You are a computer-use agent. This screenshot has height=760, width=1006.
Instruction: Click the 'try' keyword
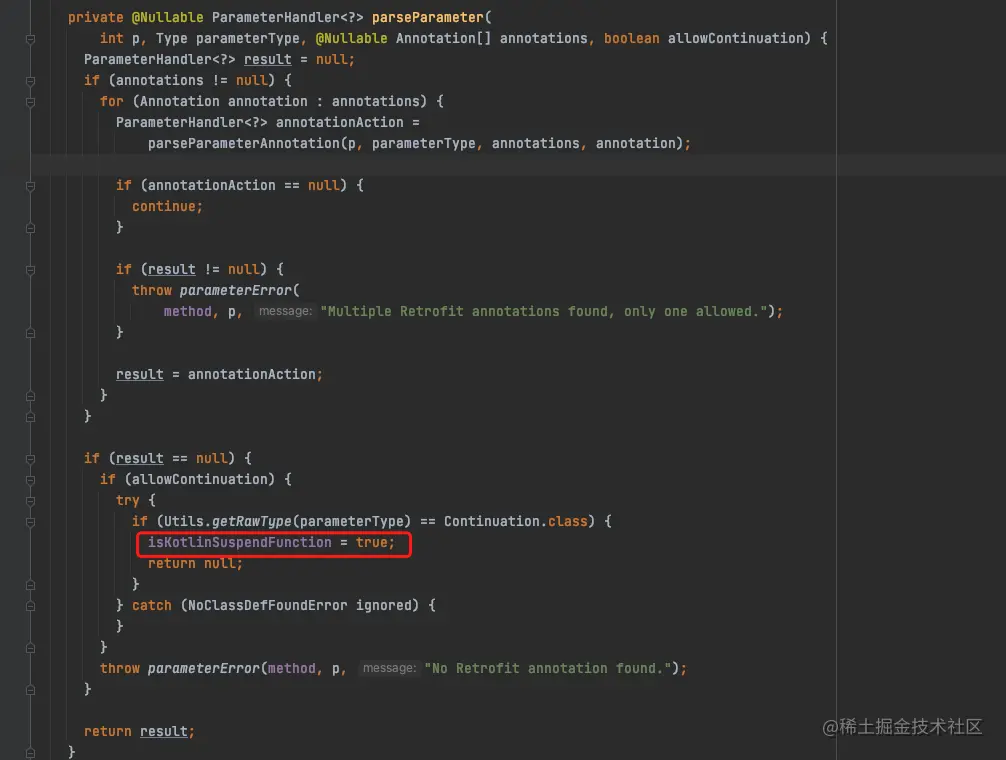click(127, 500)
